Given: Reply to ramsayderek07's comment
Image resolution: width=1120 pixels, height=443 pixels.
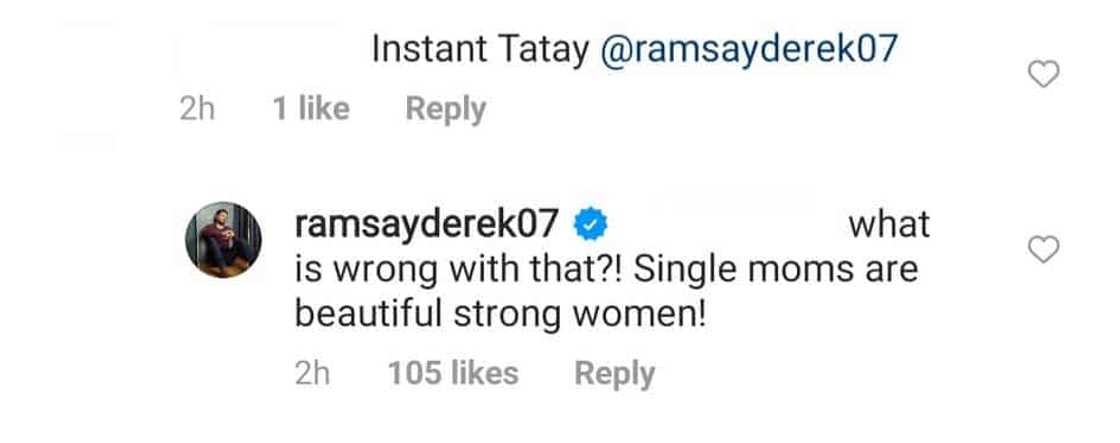Looking at the screenshot, I should tap(614, 374).
